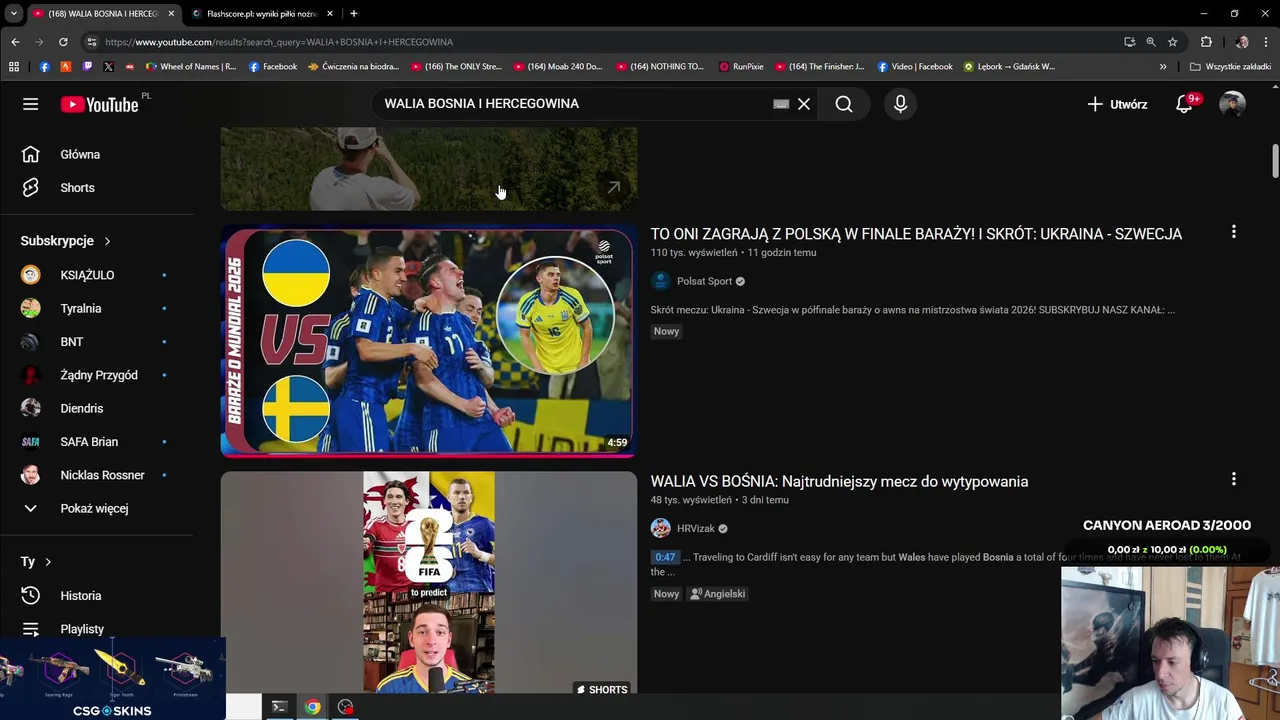Open the Lębork → Gdańsk bookmark
Screen dimensions: 1280x720
point(1009,66)
